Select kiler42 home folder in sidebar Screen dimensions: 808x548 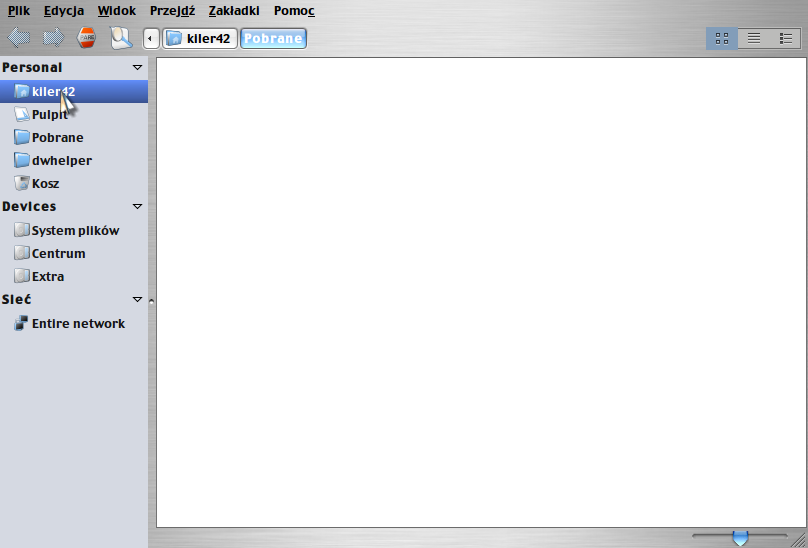click(74, 91)
